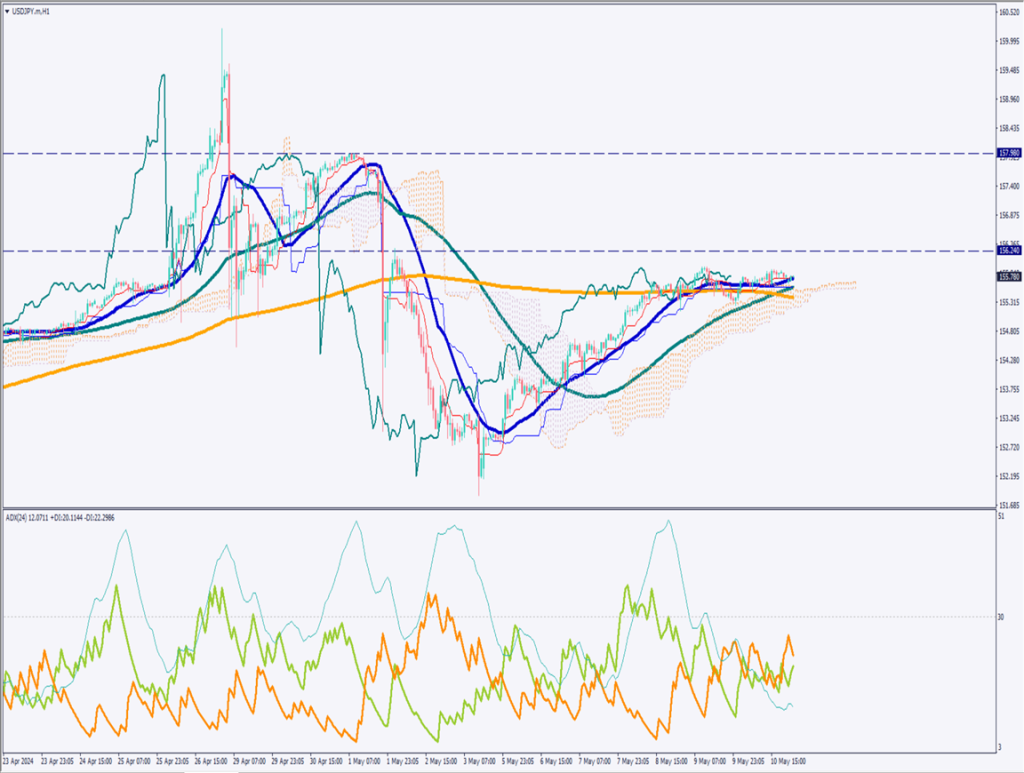Click the 3 May 07:00 time label
Screen dimensions: 1024x773
pyautogui.click(x=479, y=760)
